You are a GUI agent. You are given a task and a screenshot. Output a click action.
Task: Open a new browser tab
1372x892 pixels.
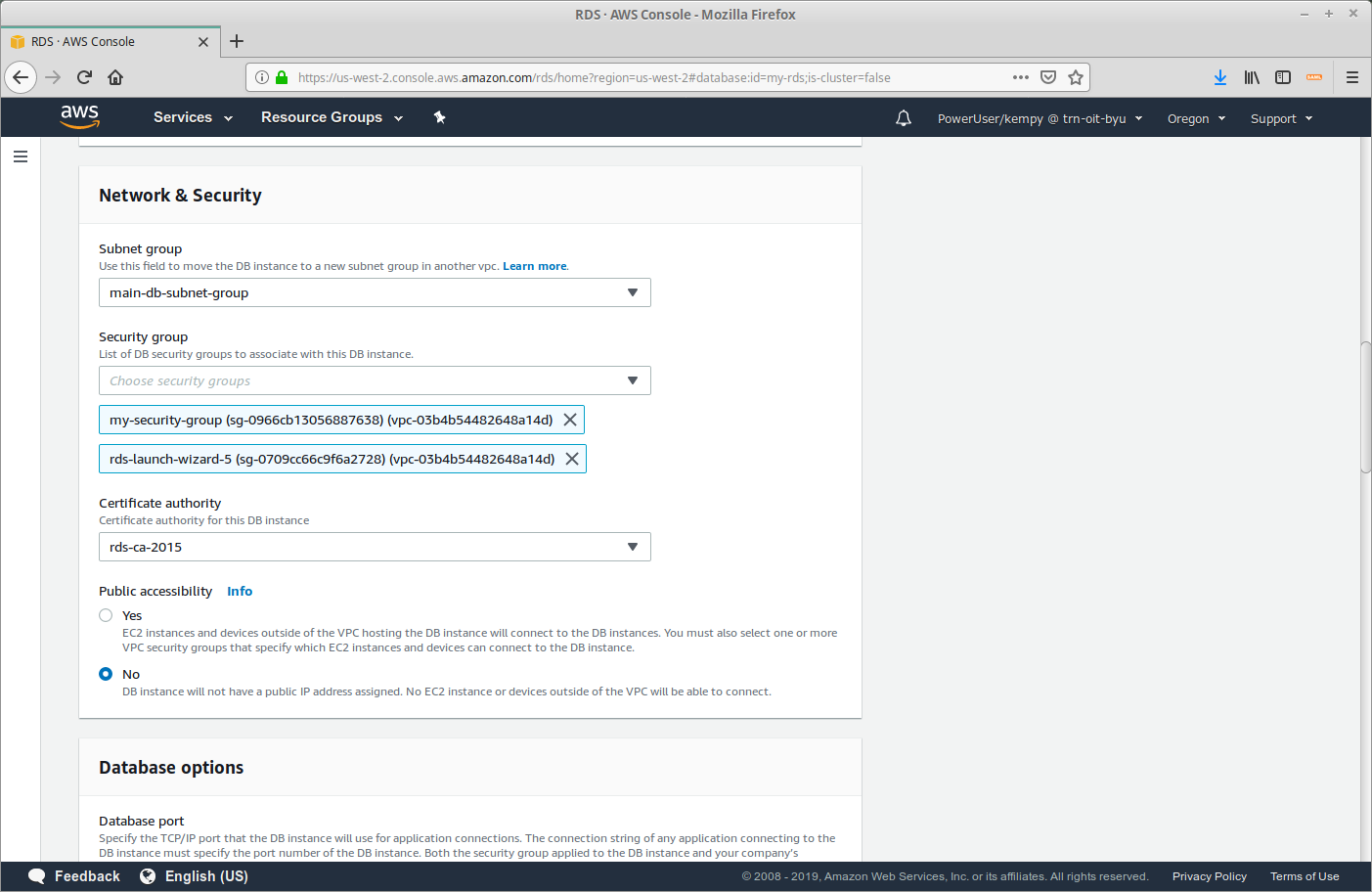click(237, 41)
